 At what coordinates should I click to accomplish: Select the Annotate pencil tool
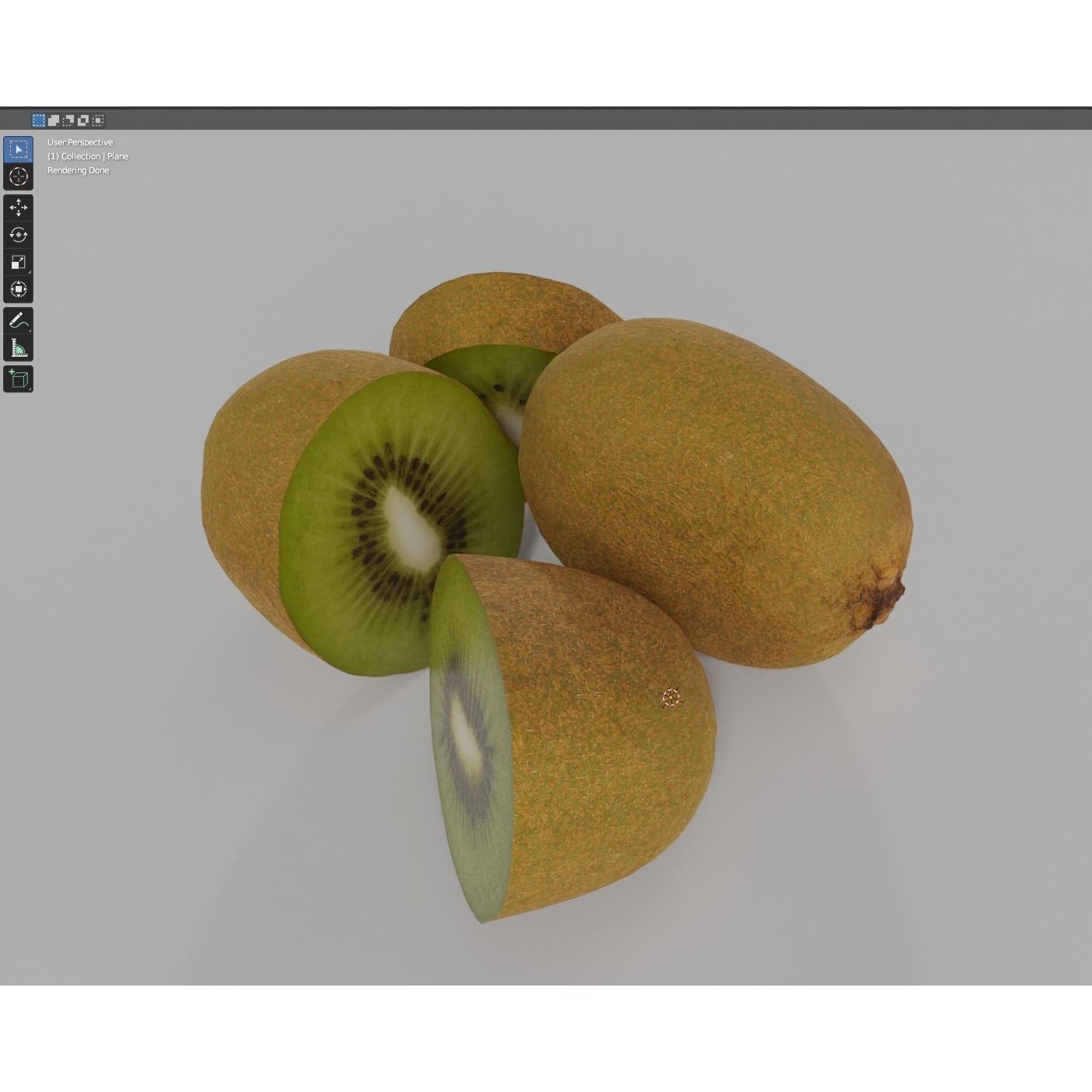coord(19,320)
